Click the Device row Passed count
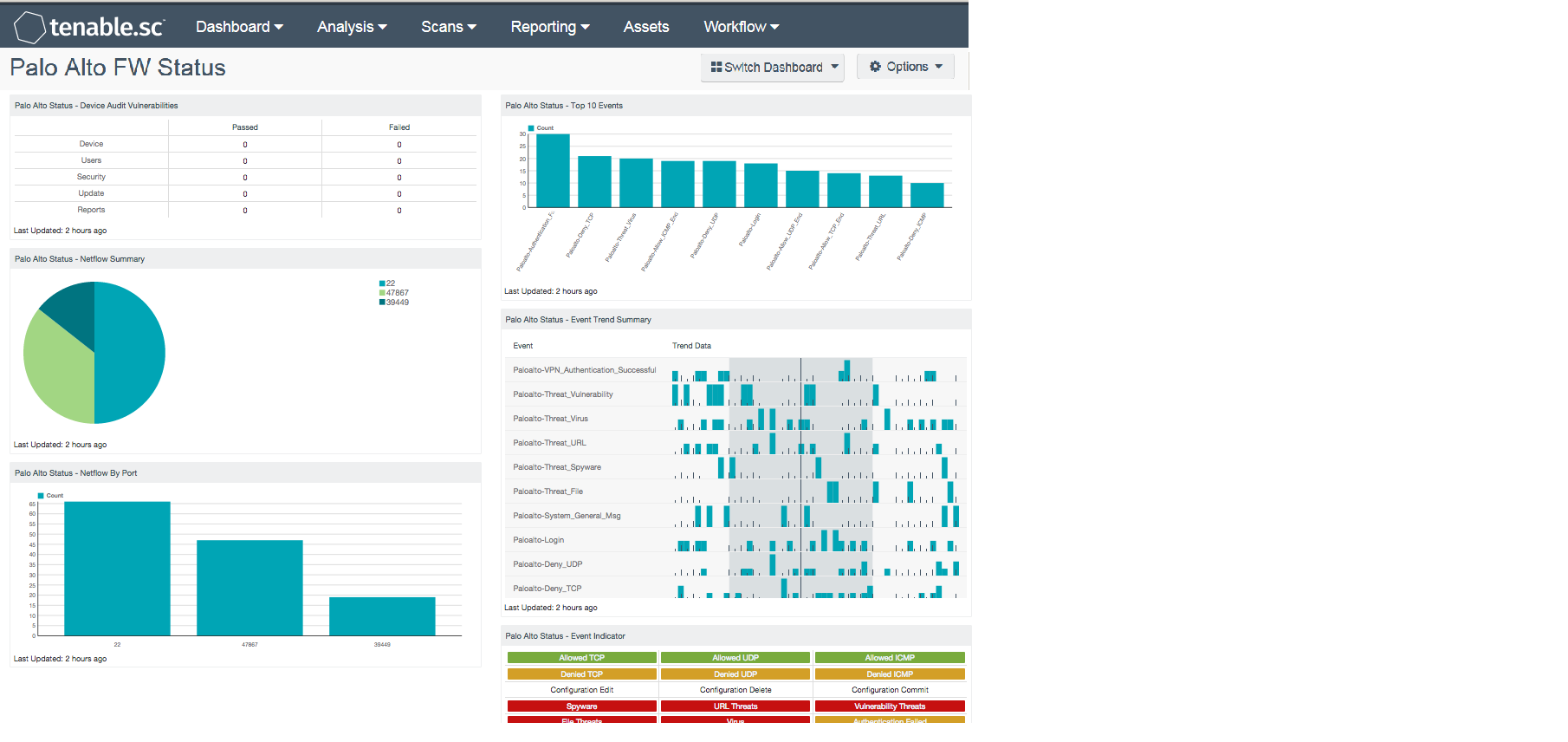Screen dimensions: 1568x742 coord(245,145)
